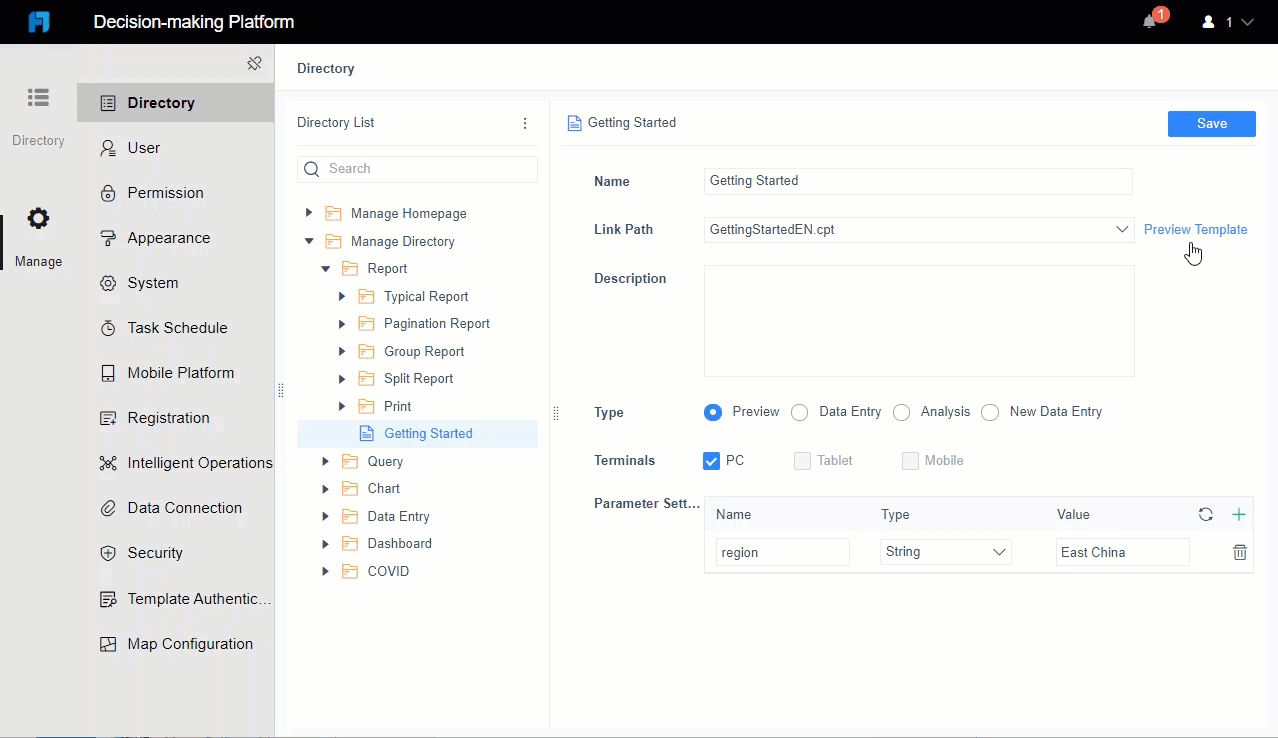Select Preview type radio button
Screen dimensions: 1278x738
[713, 412]
